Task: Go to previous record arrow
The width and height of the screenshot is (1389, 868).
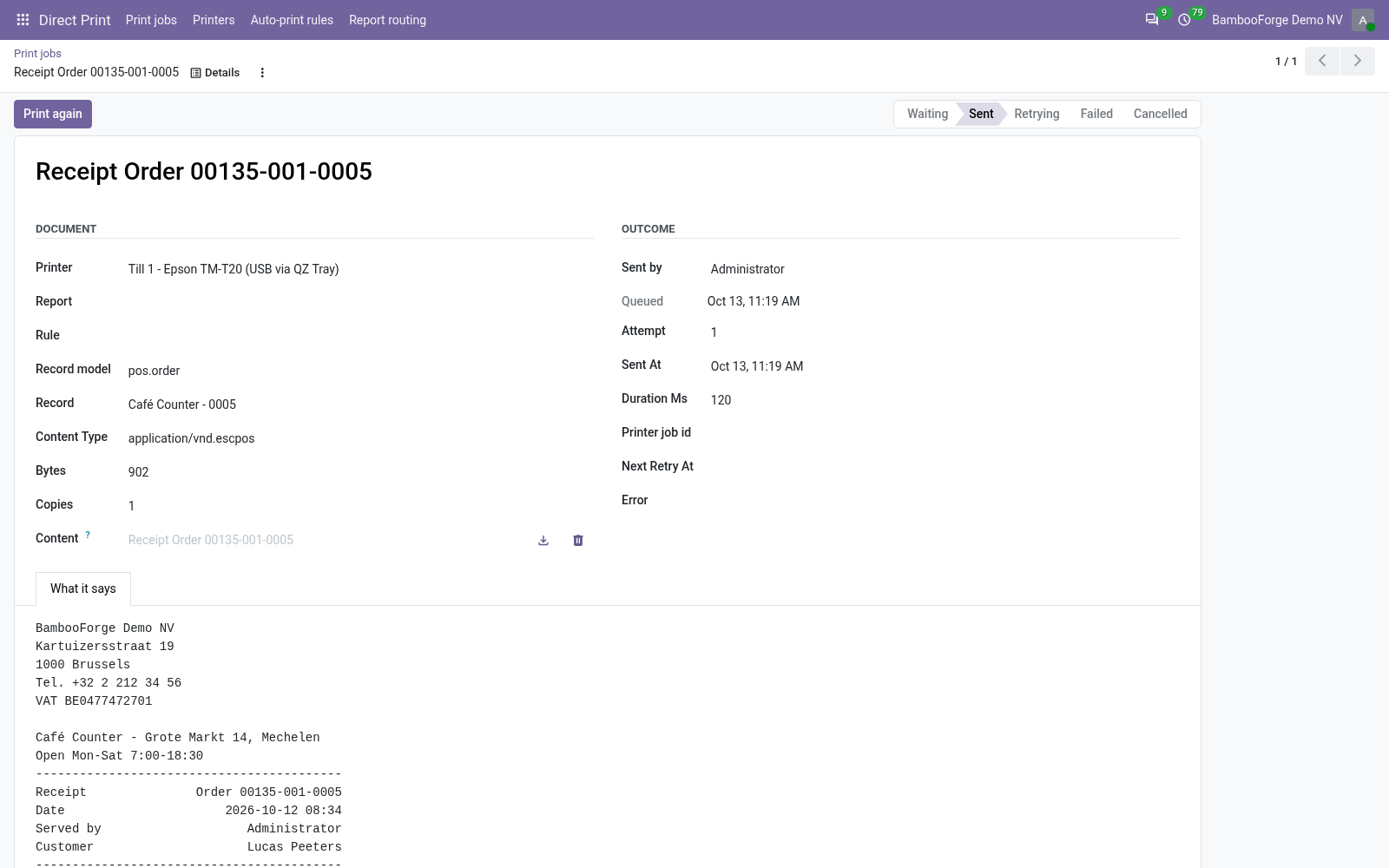Action: point(1322,61)
